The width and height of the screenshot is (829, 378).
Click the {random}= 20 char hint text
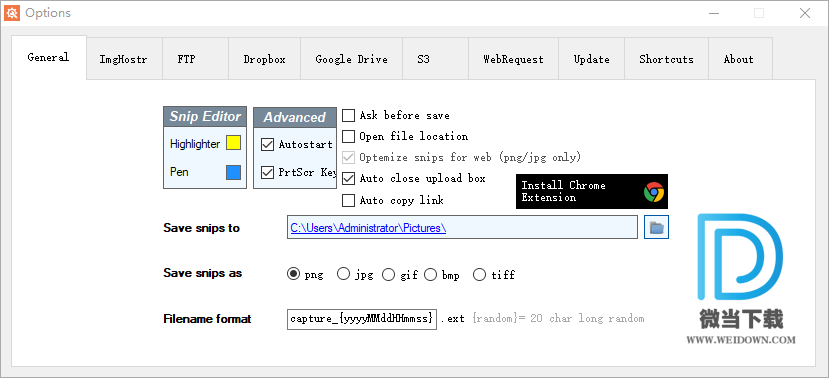pos(558,319)
